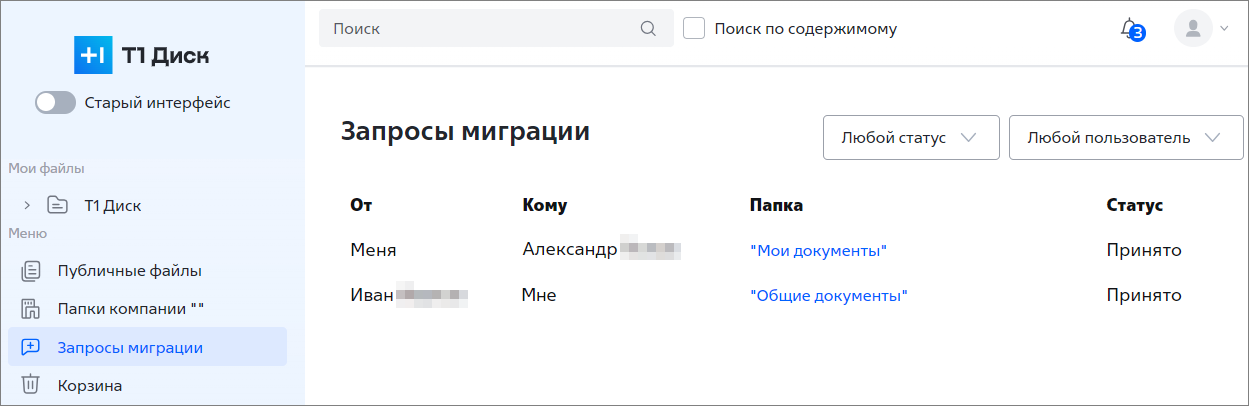Expand the Т1 Диск tree chevron
Screen dimensions: 1249x406
28,205
